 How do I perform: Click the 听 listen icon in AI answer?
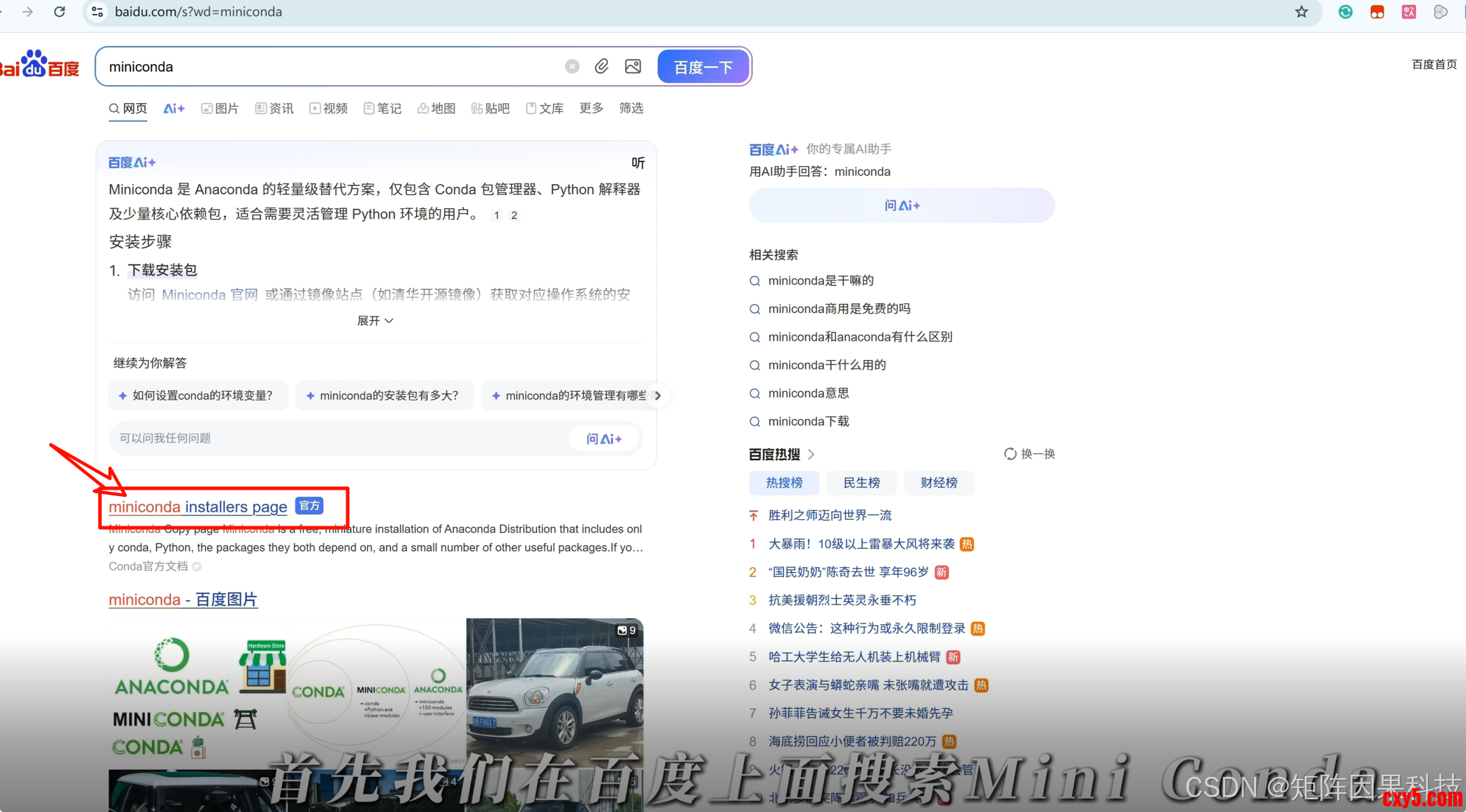(638, 163)
